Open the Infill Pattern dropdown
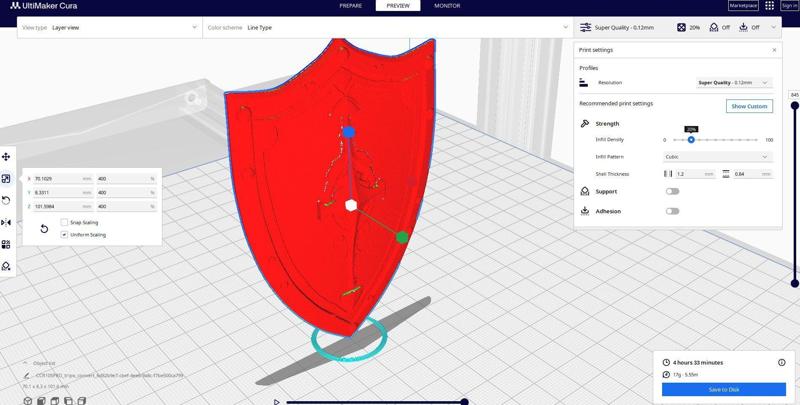Screen dimensions: 800x405 click(x=717, y=157)
